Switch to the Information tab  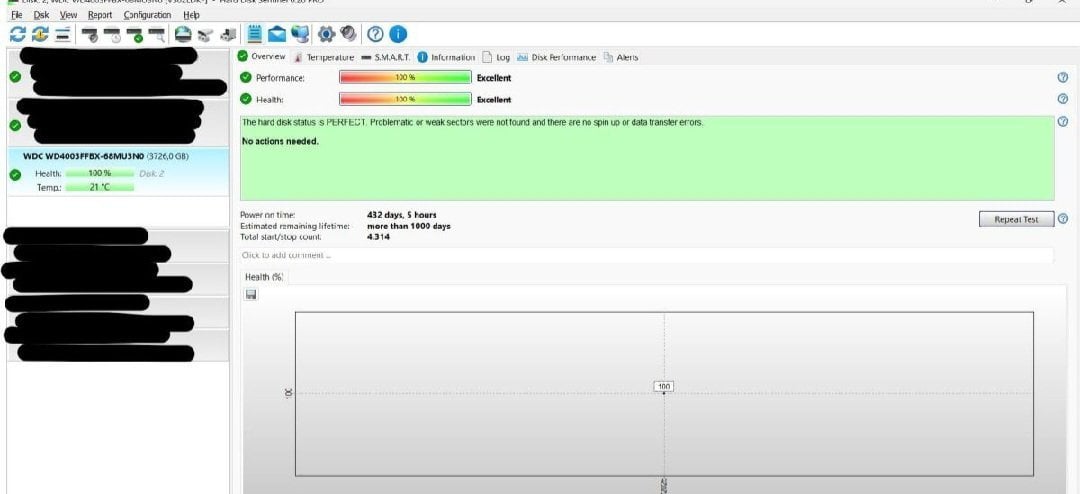tap(446, 57)
